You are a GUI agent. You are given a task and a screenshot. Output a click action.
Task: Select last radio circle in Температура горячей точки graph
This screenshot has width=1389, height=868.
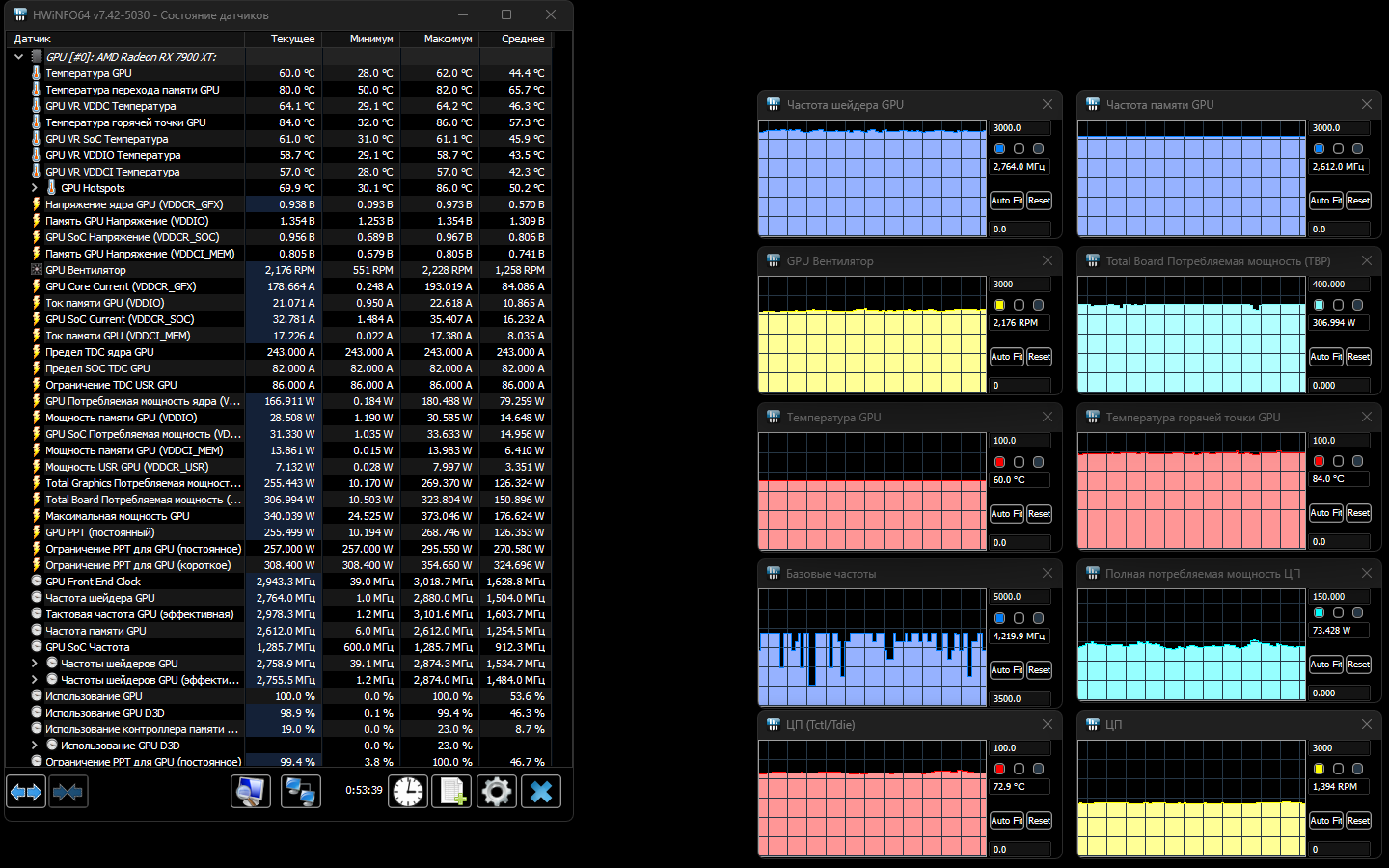[1357, 461]
